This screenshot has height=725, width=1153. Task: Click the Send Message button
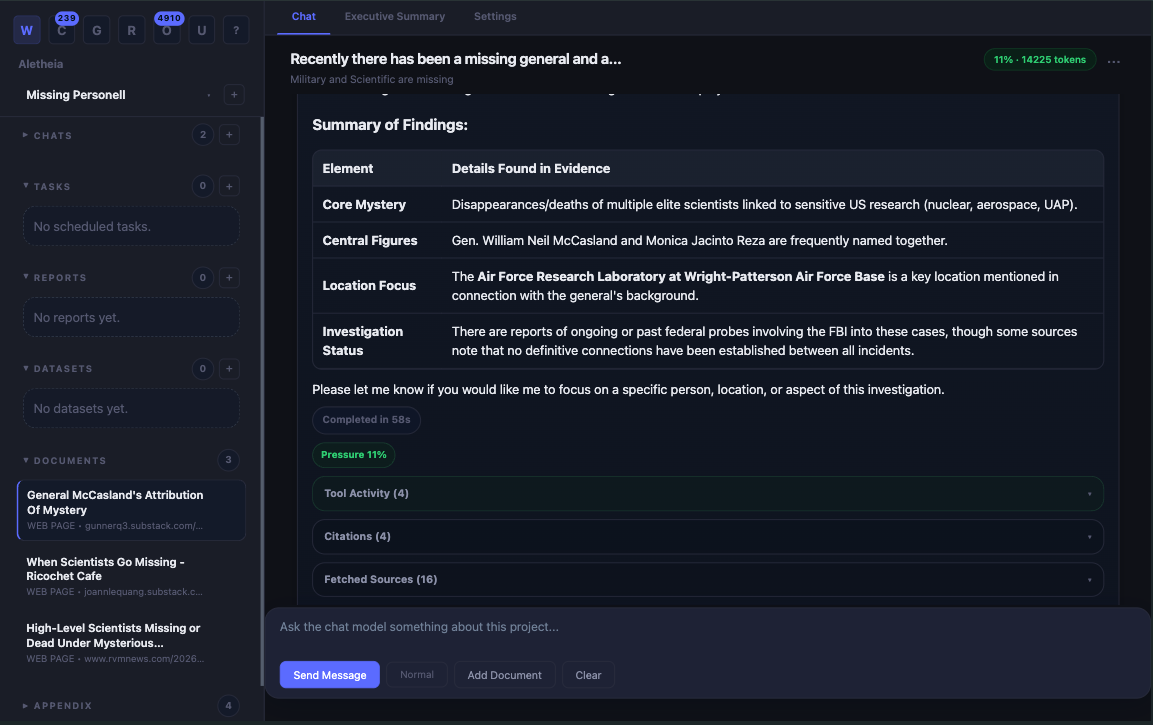(x=329, y=675)
